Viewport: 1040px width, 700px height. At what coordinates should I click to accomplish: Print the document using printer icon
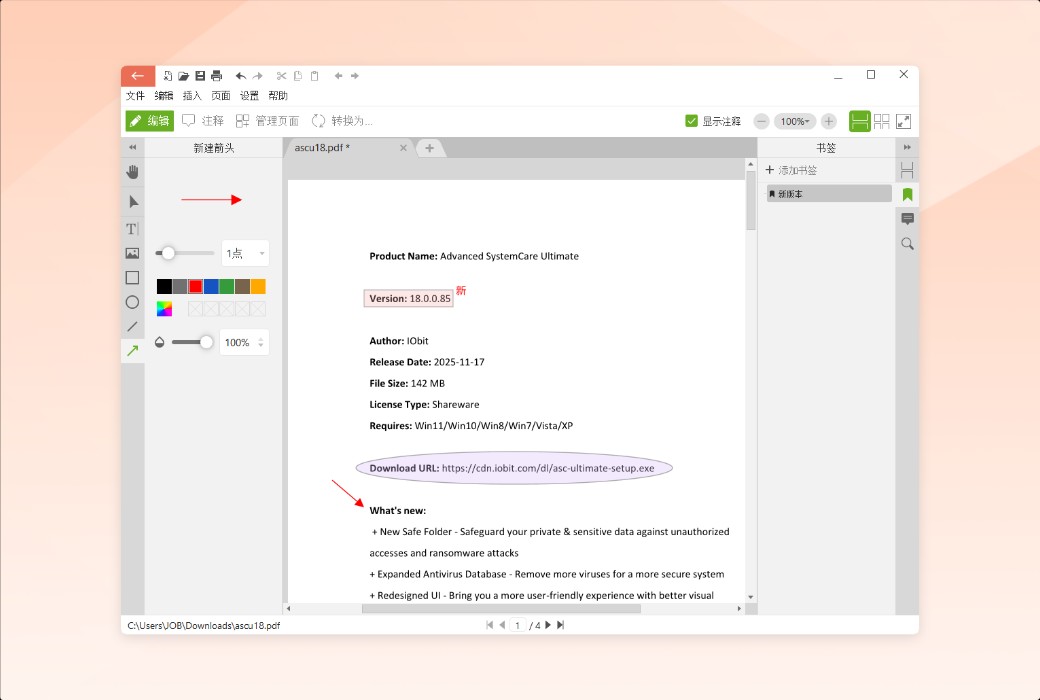coord(216,75)
